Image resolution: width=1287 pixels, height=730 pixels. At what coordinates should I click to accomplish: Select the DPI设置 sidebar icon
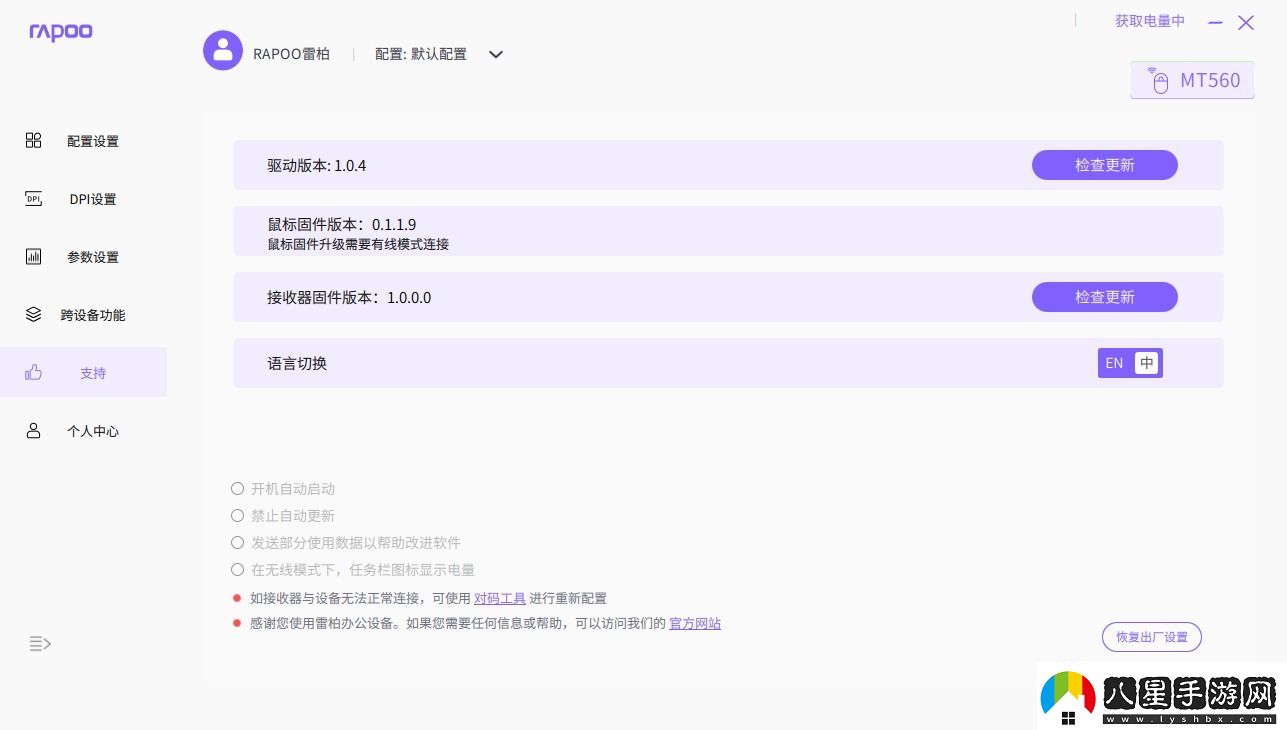pyautogui.click(x=33, y=198)
